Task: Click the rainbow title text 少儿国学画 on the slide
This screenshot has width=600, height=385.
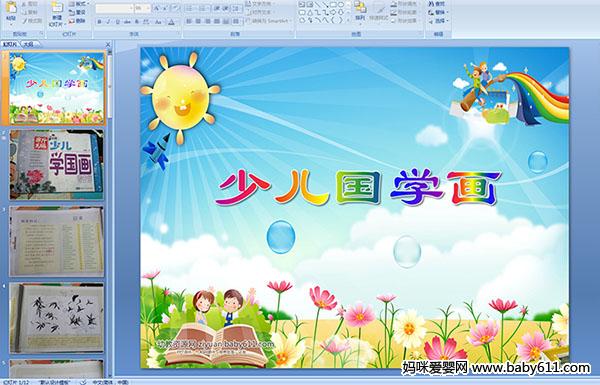Action: coord(358,188)
